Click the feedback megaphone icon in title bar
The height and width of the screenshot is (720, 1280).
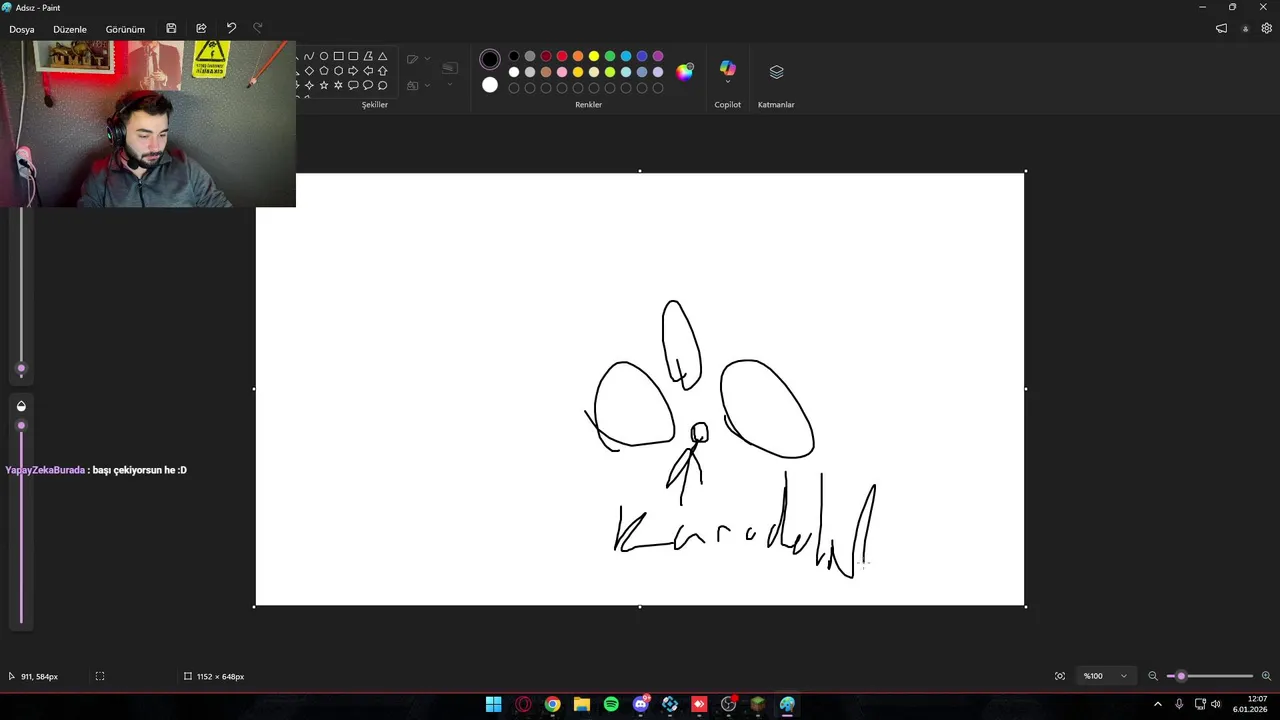(1221, 29)
